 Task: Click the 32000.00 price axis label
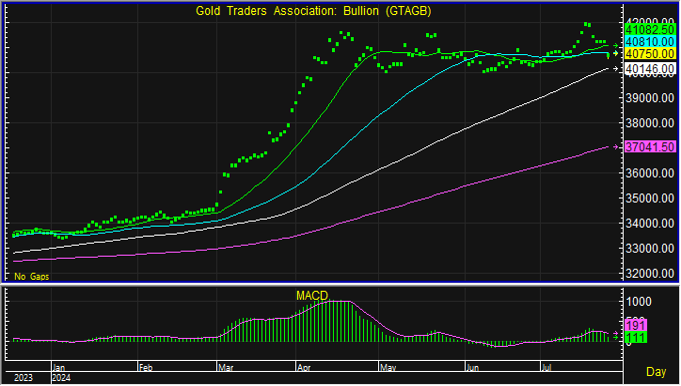650,274
